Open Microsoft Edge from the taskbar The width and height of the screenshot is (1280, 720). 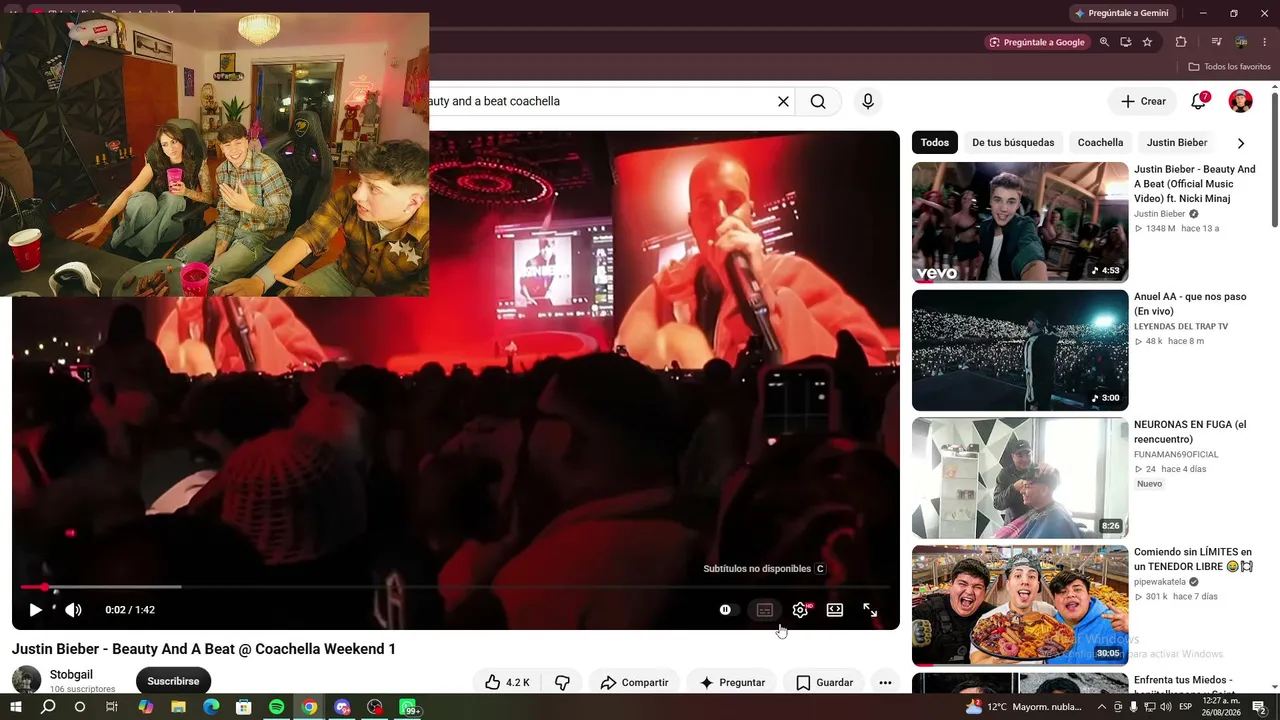tap(211, 707)
